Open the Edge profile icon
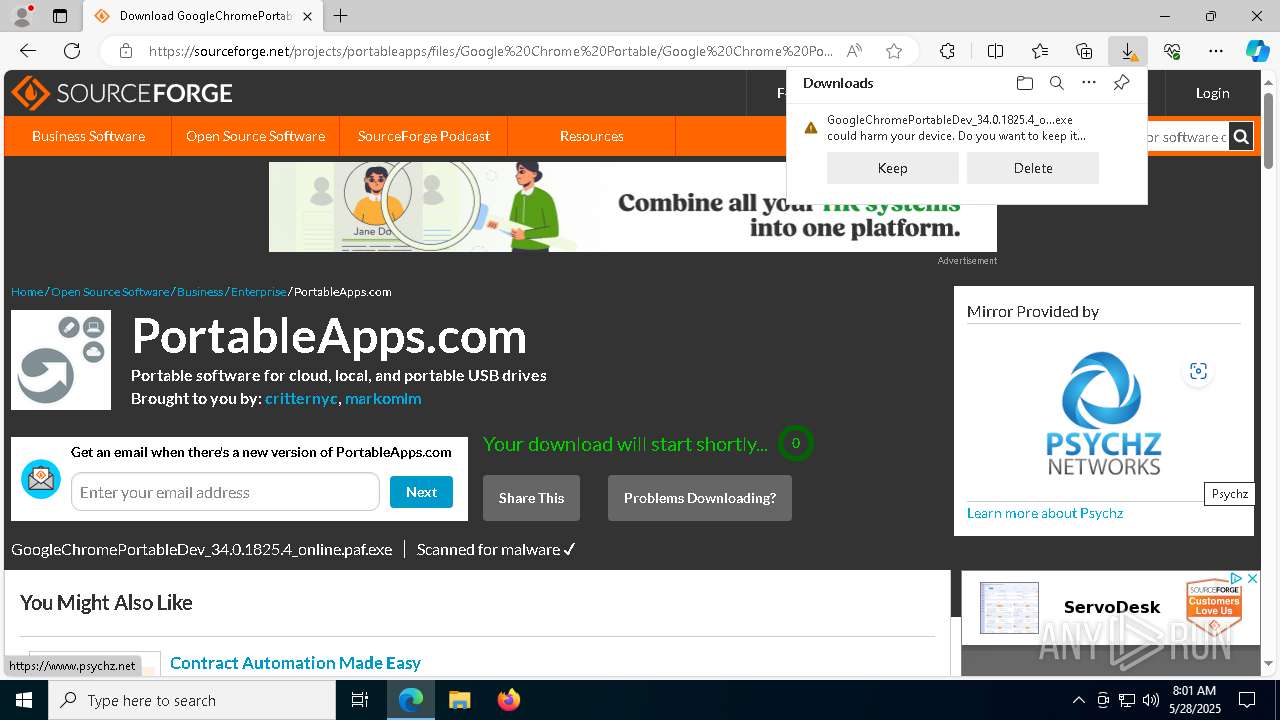Screen dimensions: 1280x720 (x=22, y=16)
